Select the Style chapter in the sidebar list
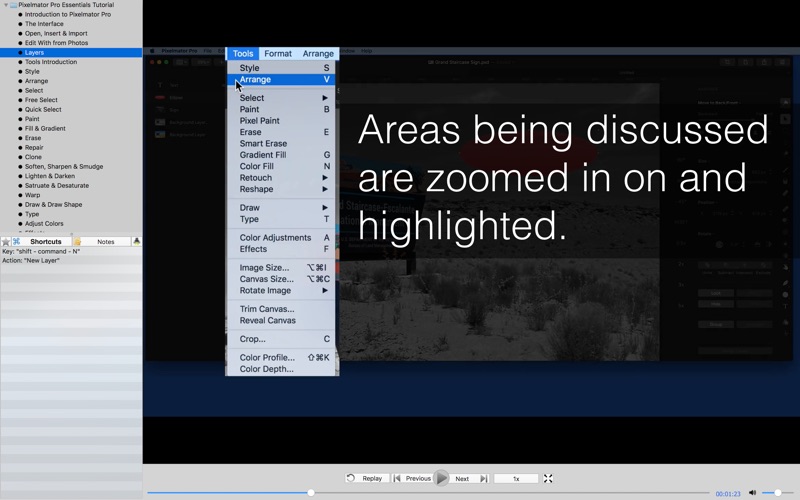This screenshot has height=500, width=800. click(x=32, y=71)
